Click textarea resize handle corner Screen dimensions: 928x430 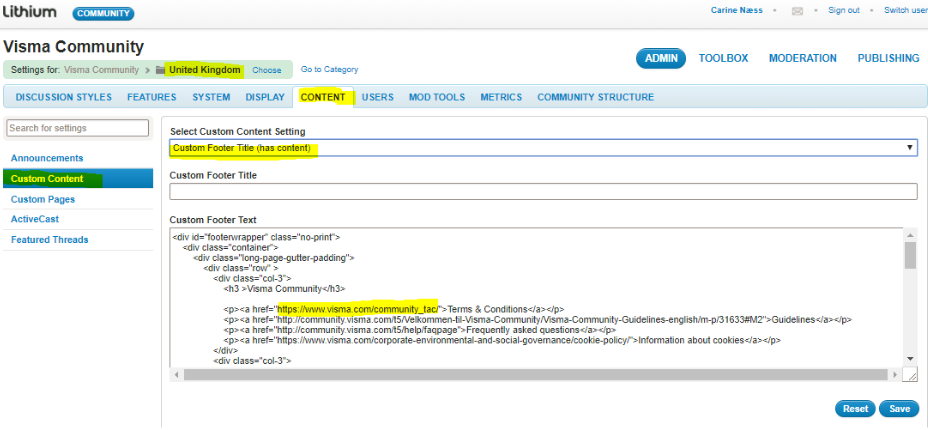click(x=911, y=374)
